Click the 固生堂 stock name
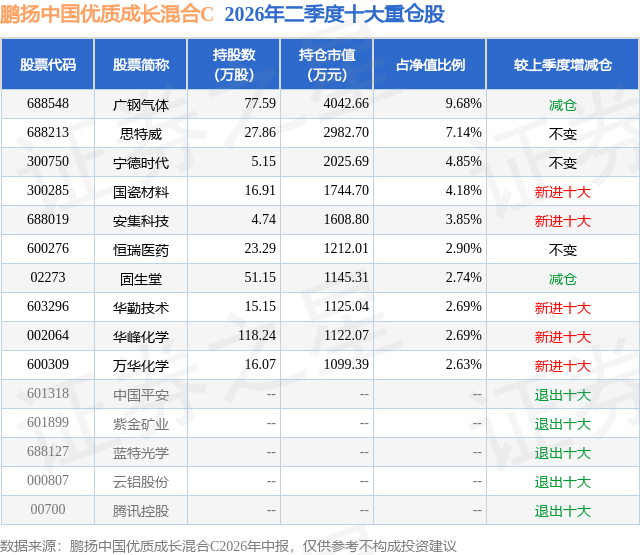Viewport: 640px width, 555px height. click(141, 279)
